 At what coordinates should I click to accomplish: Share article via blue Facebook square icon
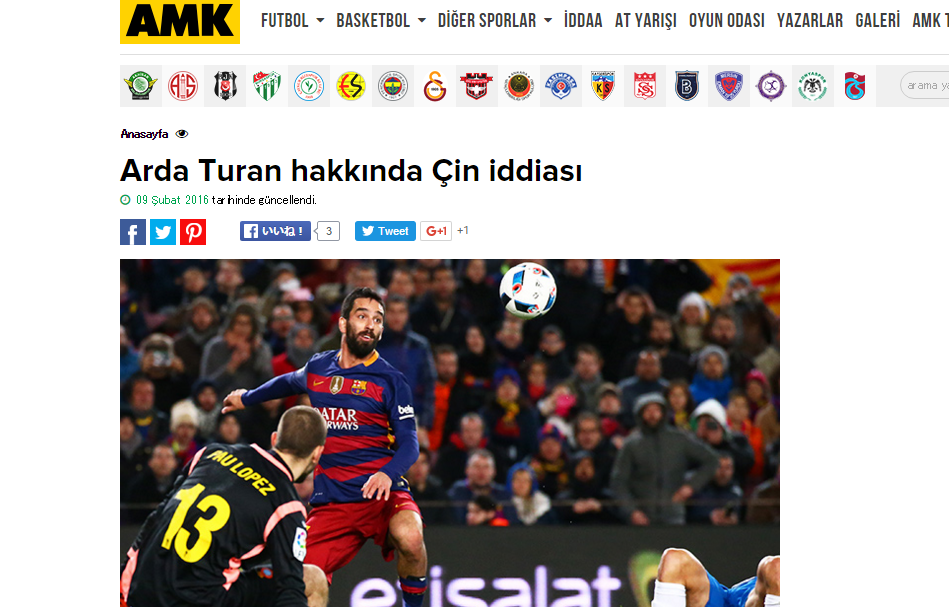(133, 232)
